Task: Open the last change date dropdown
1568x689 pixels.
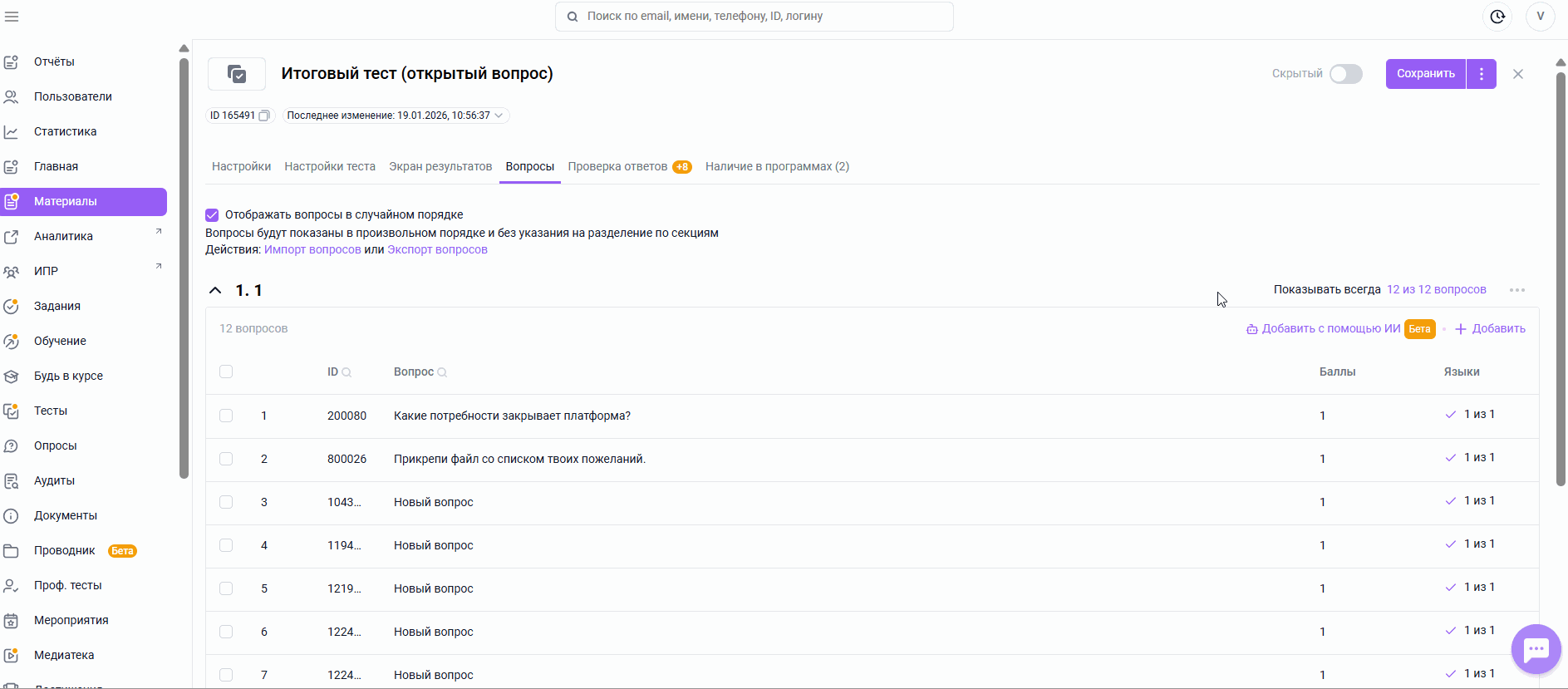Action: tap(499, 116)
